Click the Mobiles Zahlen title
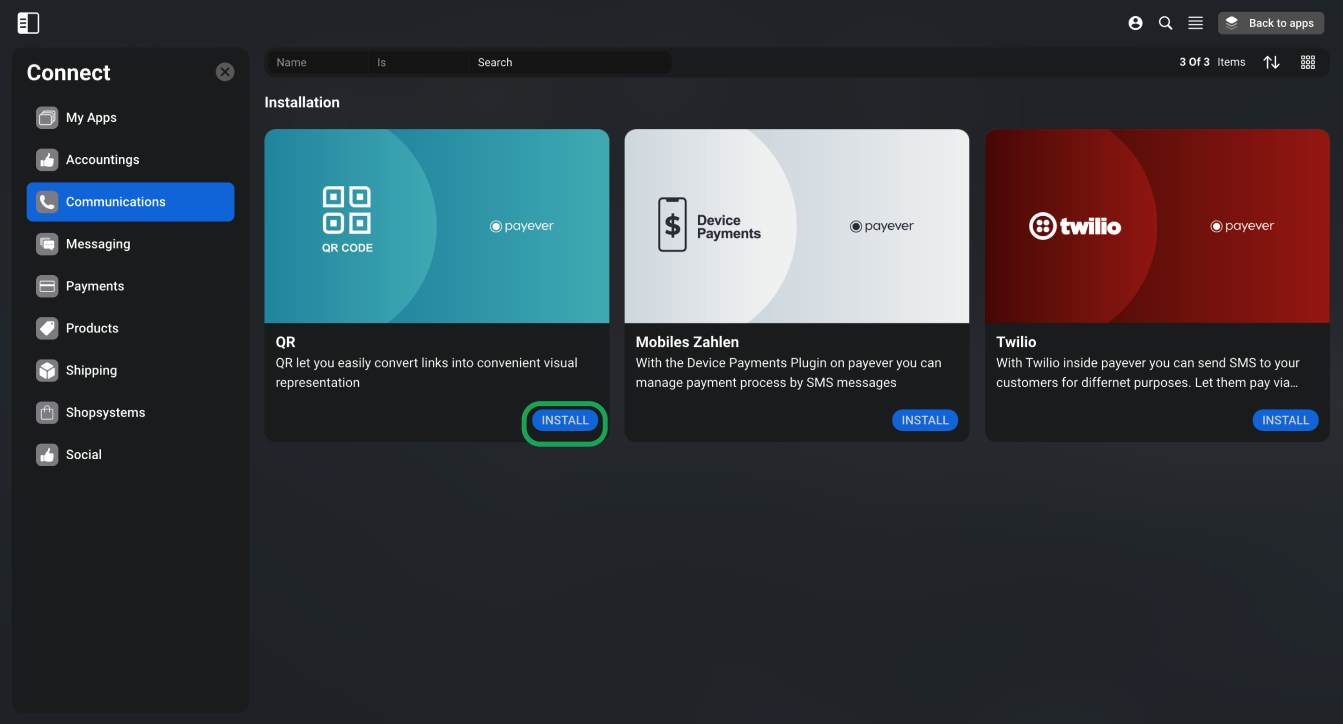The height and width of the screenshot is (724, 1343). tap(687, 342)
